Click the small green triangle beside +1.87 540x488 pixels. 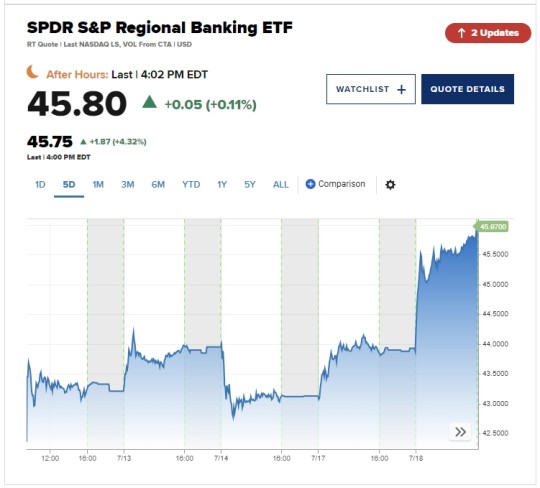coord(83,142)
